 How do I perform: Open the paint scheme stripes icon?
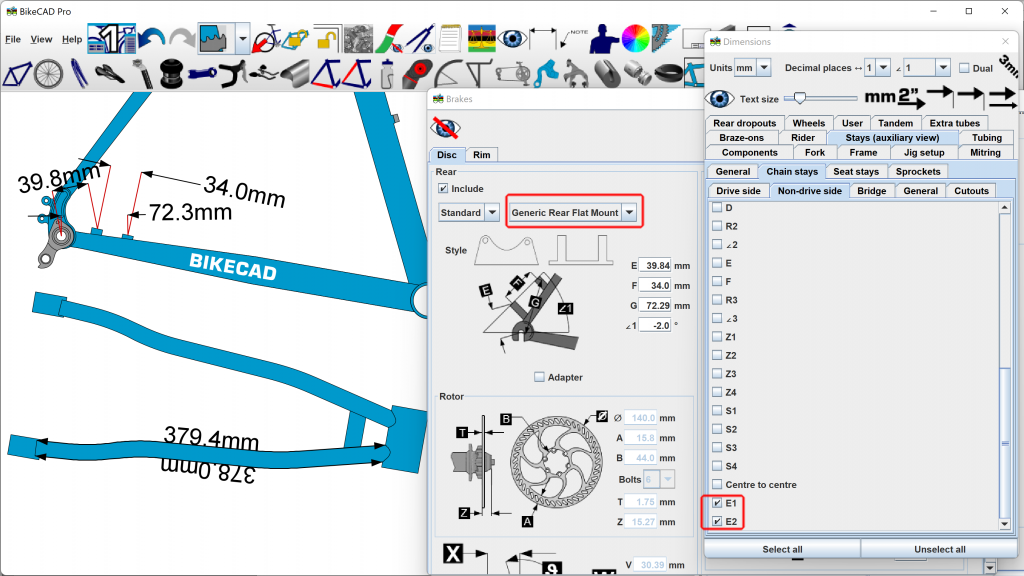coord(391,39)
